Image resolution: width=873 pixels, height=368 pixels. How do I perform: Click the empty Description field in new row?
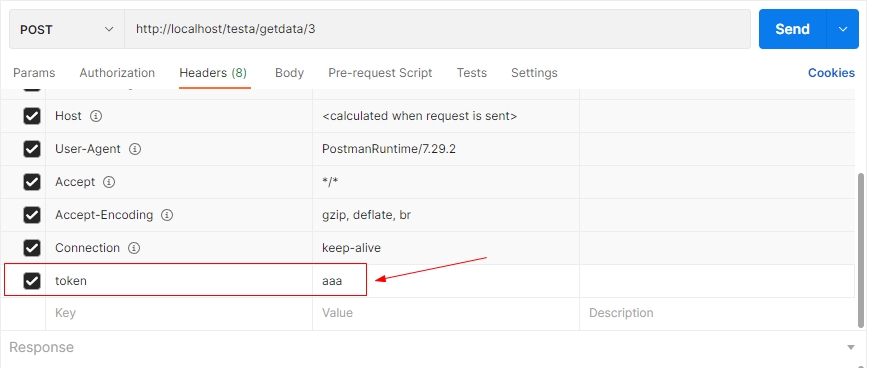(x=717, y=313)
